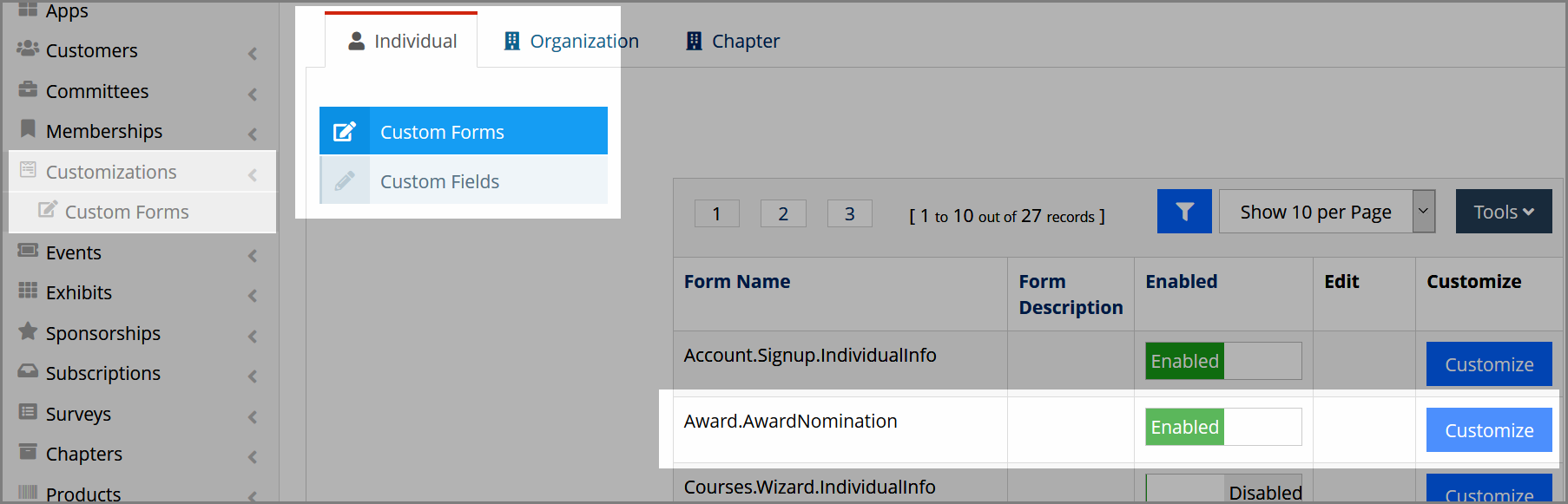
Task: Toggle Disabled switch for Courses.Wizard.IndividualInfo
Action: 1223,488
